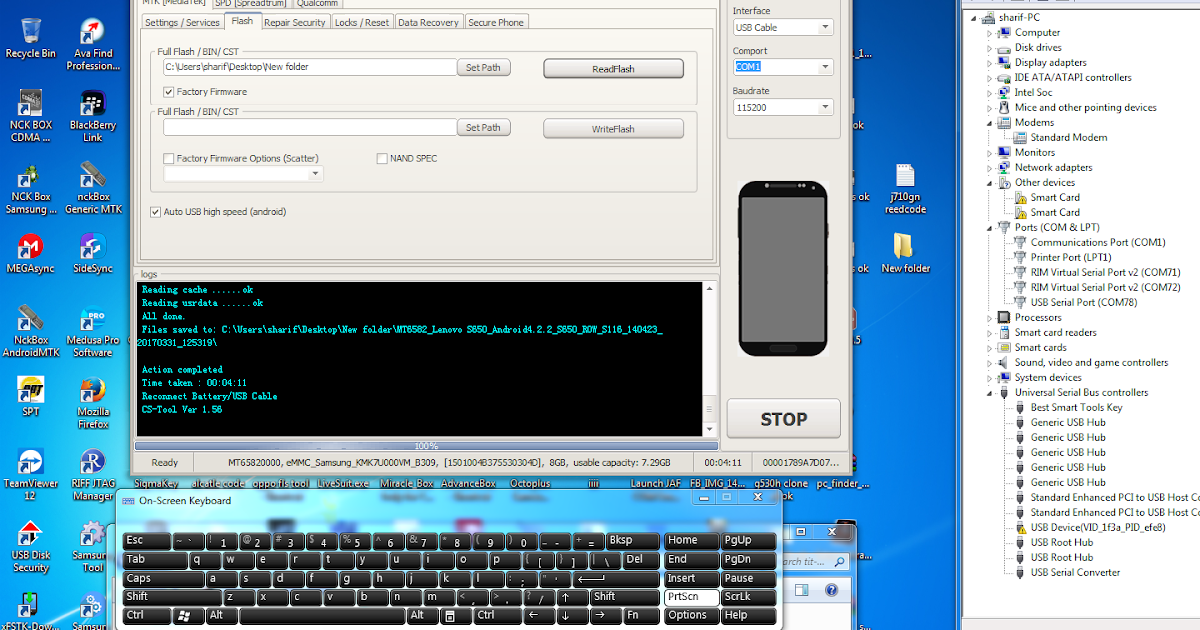Select USB Serial Port (COM78) entry
Image resolution: width=1200 pixels, height=630 pixels.
pyautogui.click(x=1083, y=302)
